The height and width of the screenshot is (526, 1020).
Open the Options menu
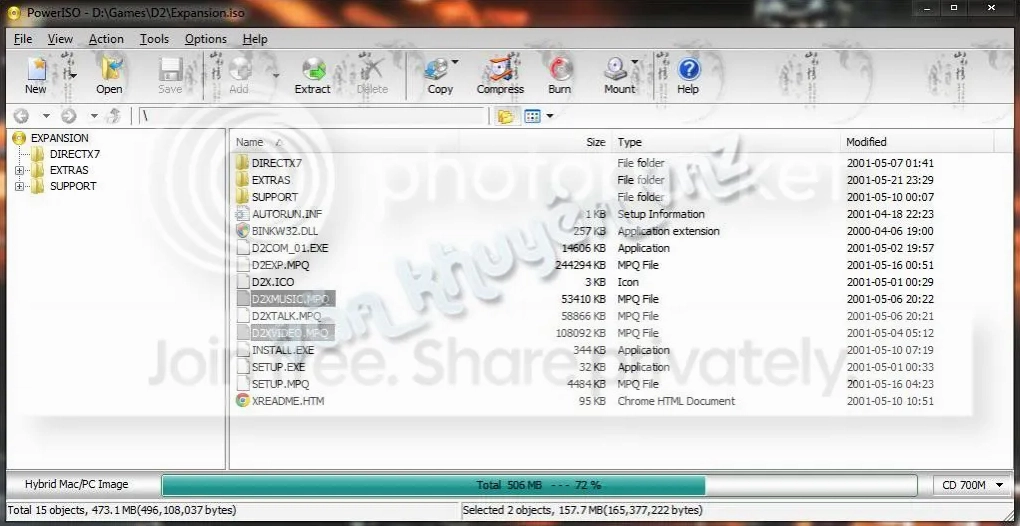206,39
